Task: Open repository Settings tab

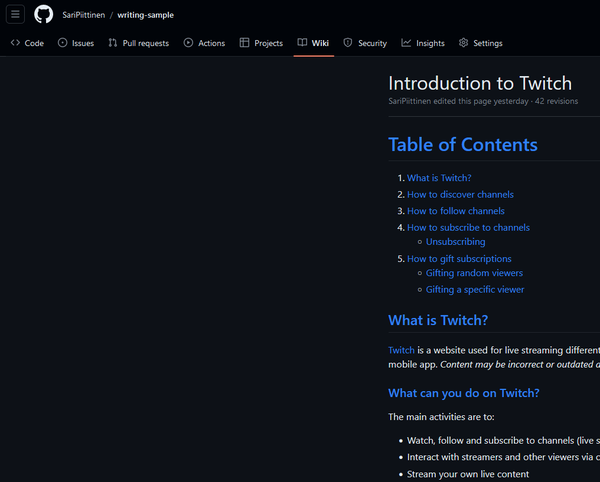Action: click(x=480, y=43)
